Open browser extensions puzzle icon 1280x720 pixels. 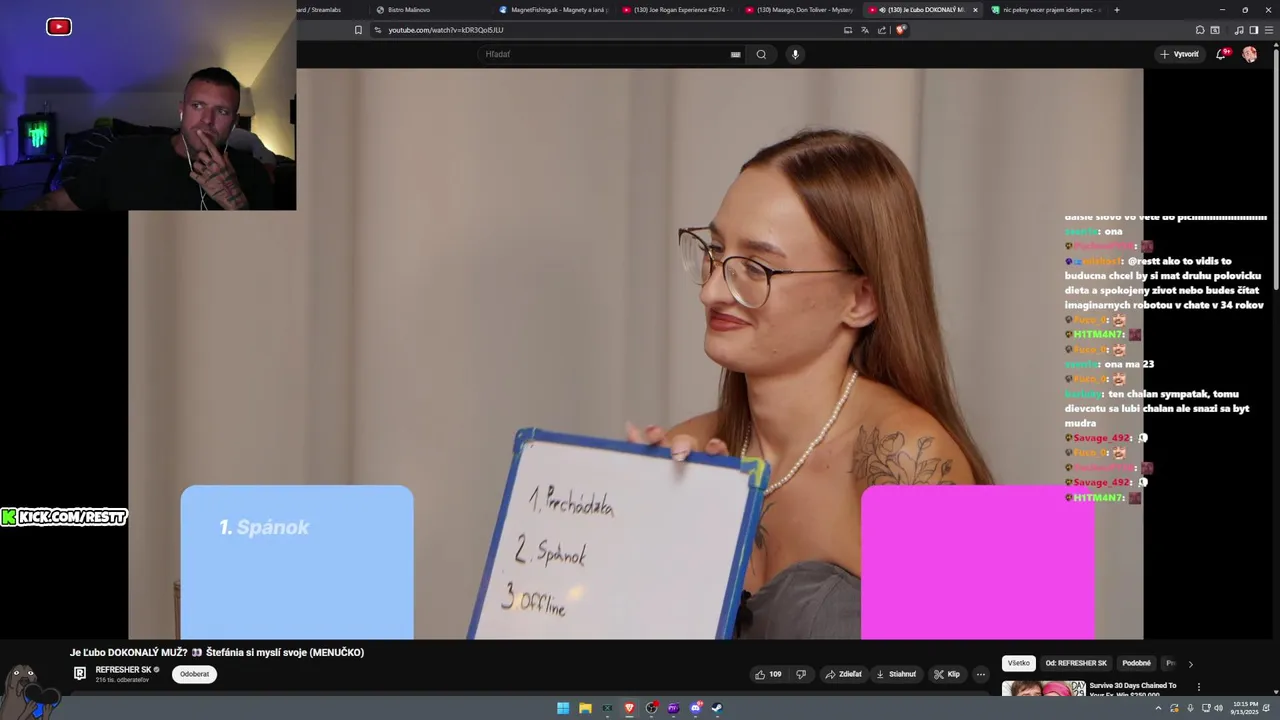click(x=1200, y=30)
